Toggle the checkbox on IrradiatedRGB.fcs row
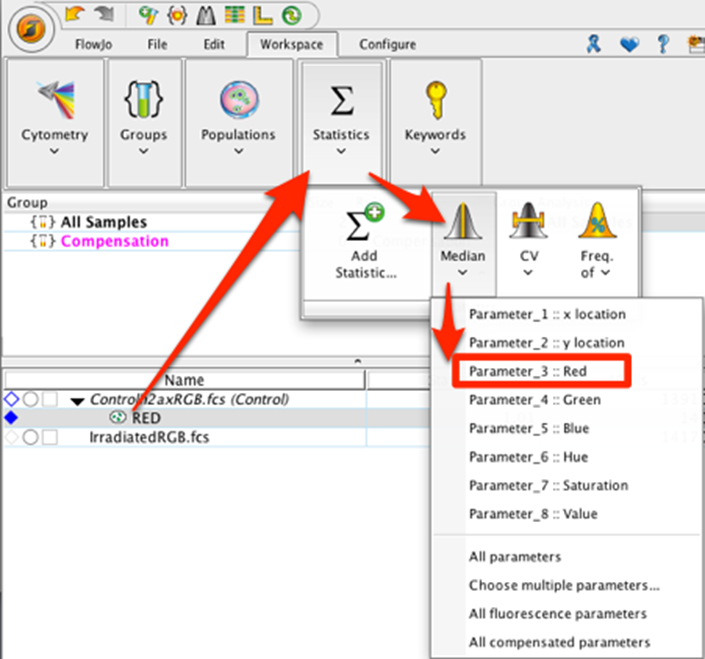This screenshot has height=659, width=705. [49, 437]
